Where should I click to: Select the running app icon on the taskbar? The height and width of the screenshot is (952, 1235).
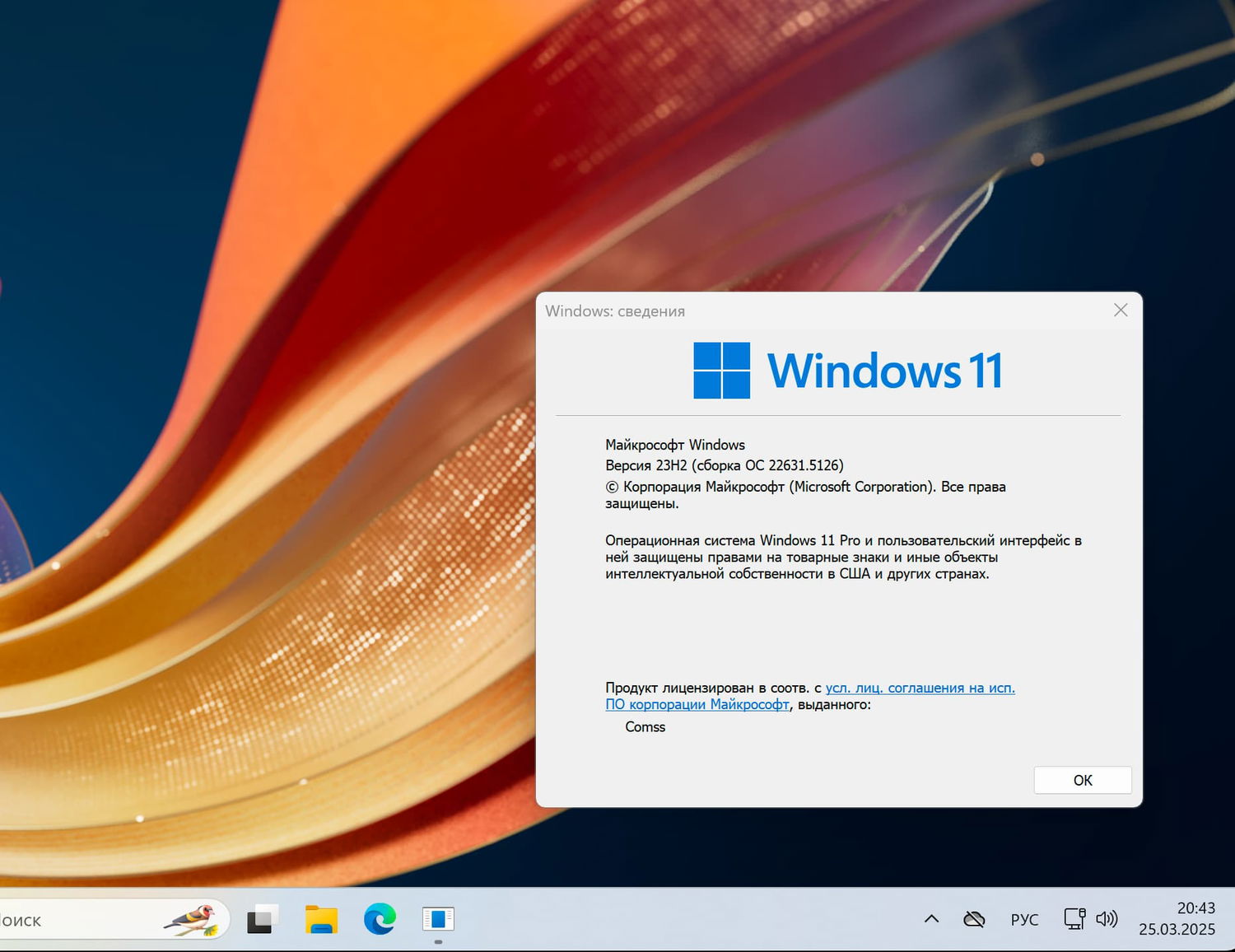437,918
